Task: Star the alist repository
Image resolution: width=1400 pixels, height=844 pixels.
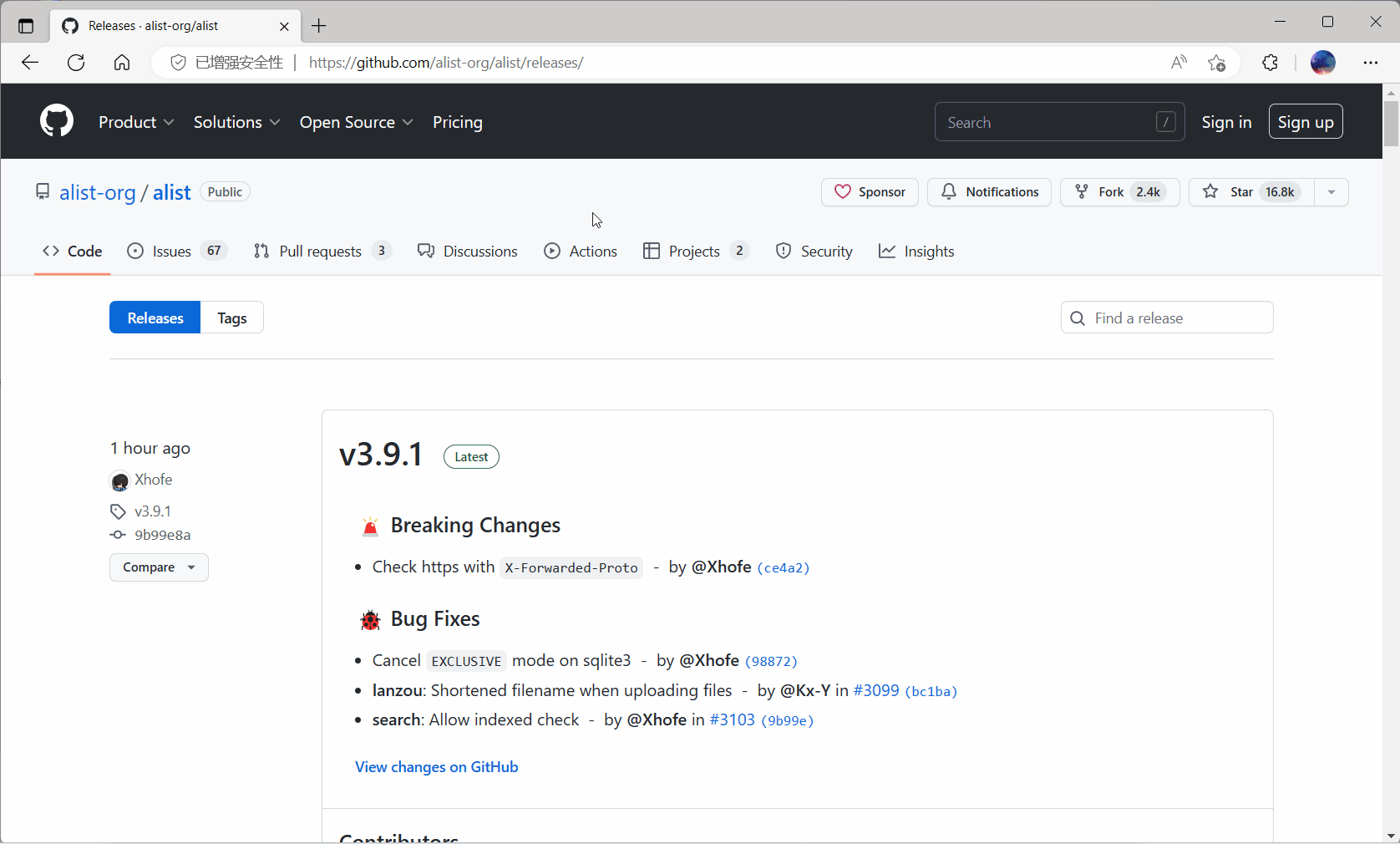Action: pyautogui.click(x=1251, y=192)
